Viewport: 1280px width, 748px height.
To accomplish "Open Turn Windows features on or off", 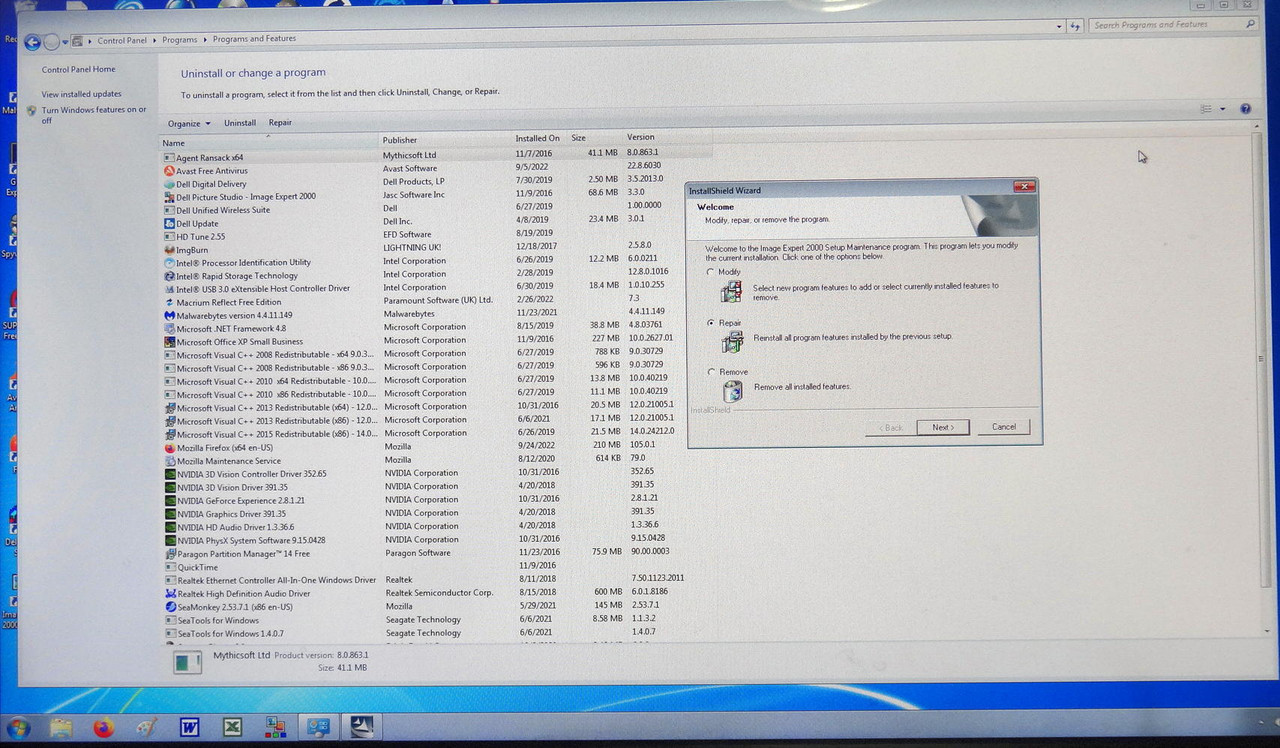I will [x=93, y=115].
